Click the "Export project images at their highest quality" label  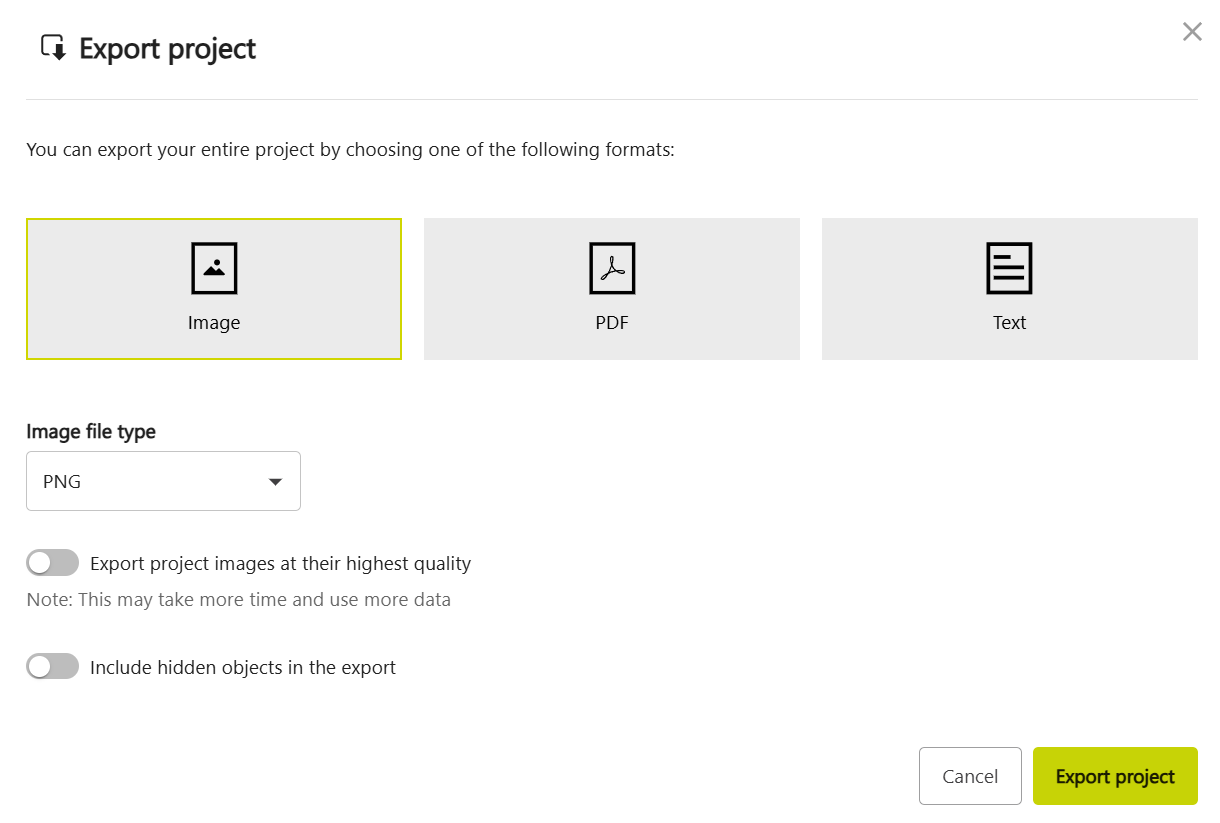[280, 564]
